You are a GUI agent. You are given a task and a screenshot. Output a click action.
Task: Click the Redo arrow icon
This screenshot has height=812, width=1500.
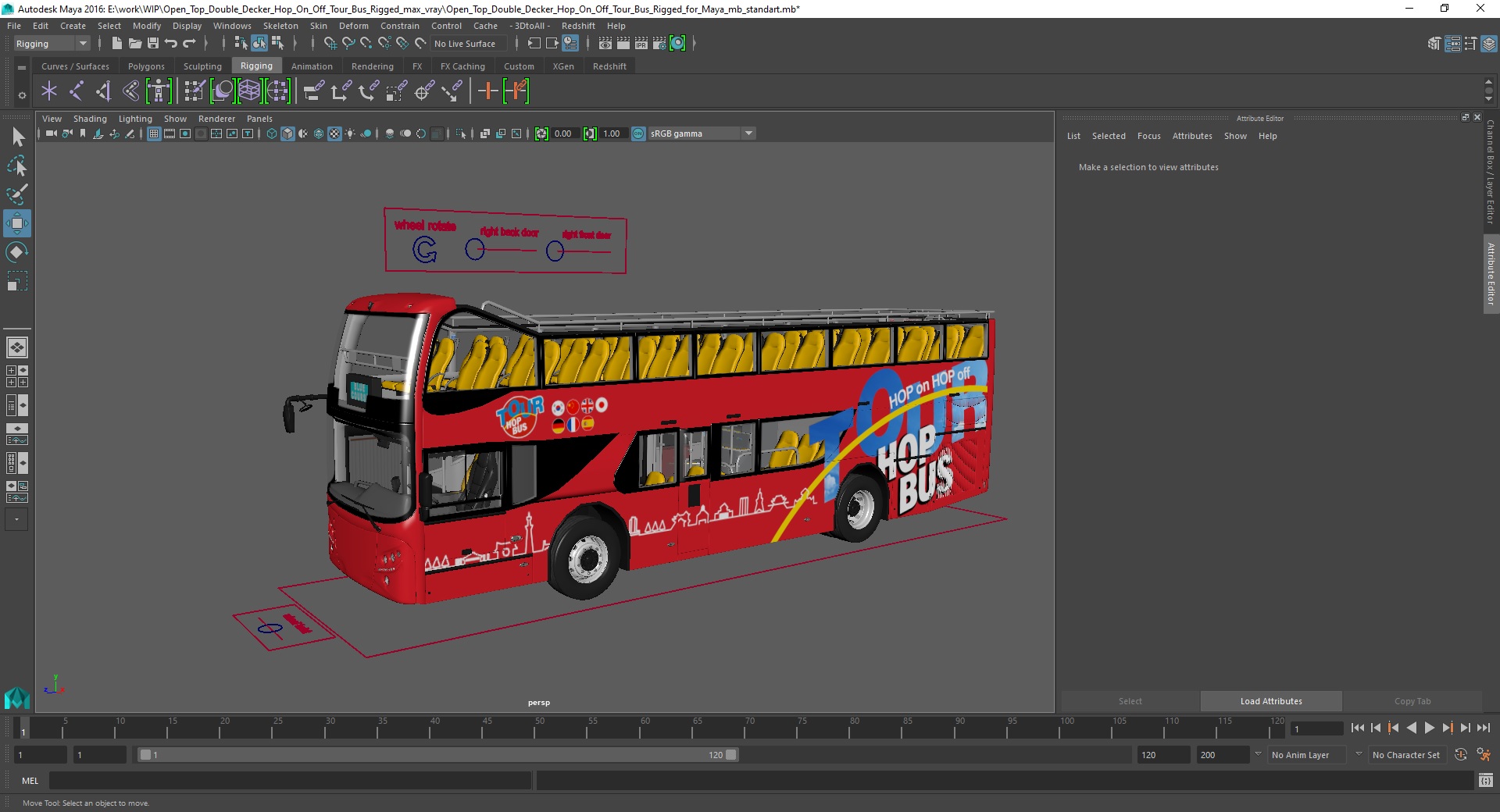(x=189, y=44)
